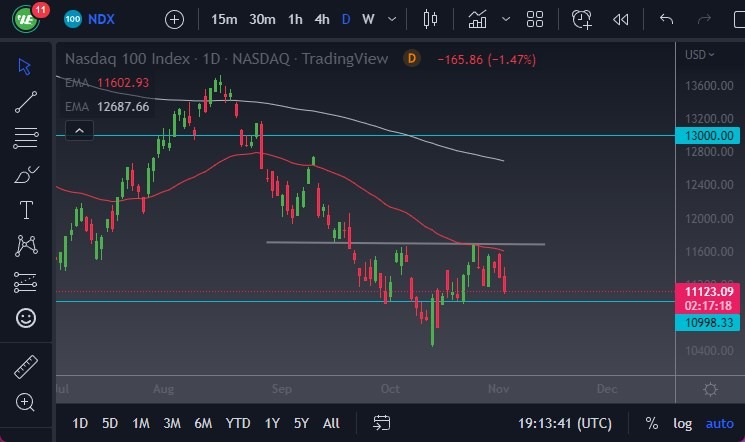
Task: Switch to 15m timeframe
Action: pos(224,19)
